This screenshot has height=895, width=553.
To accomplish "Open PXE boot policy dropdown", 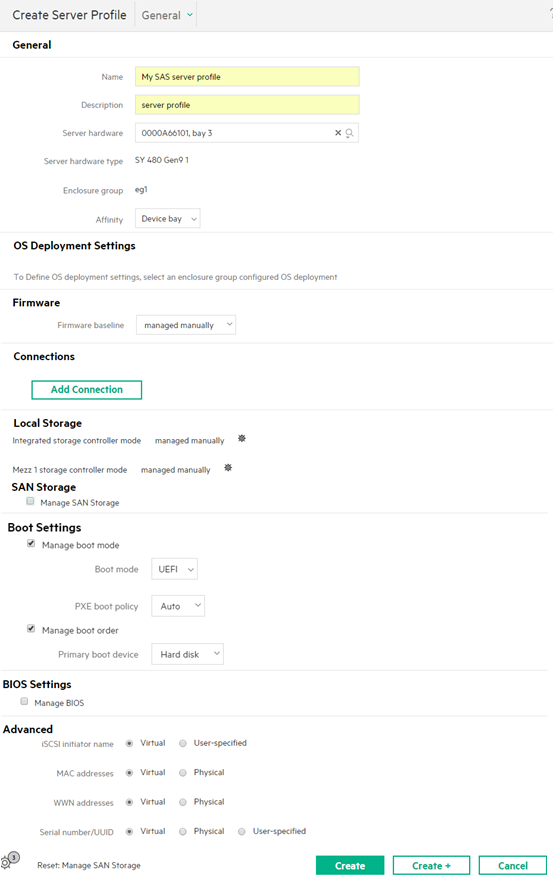I will click(x=178, y=606).
